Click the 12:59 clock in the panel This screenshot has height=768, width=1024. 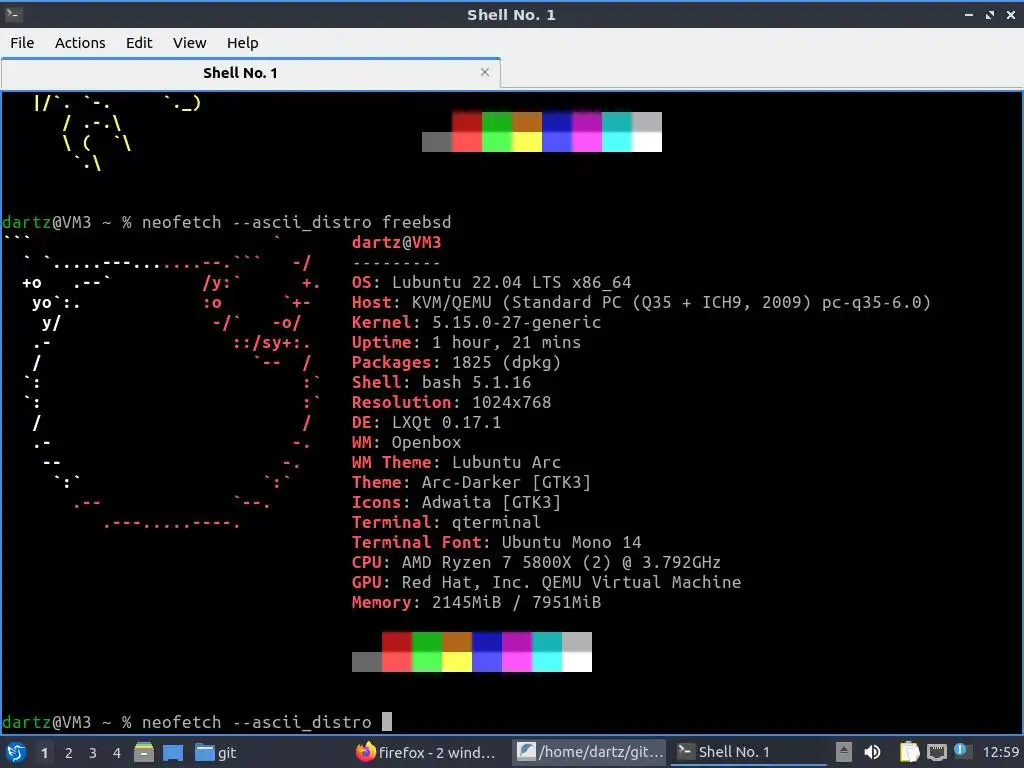1000,752
